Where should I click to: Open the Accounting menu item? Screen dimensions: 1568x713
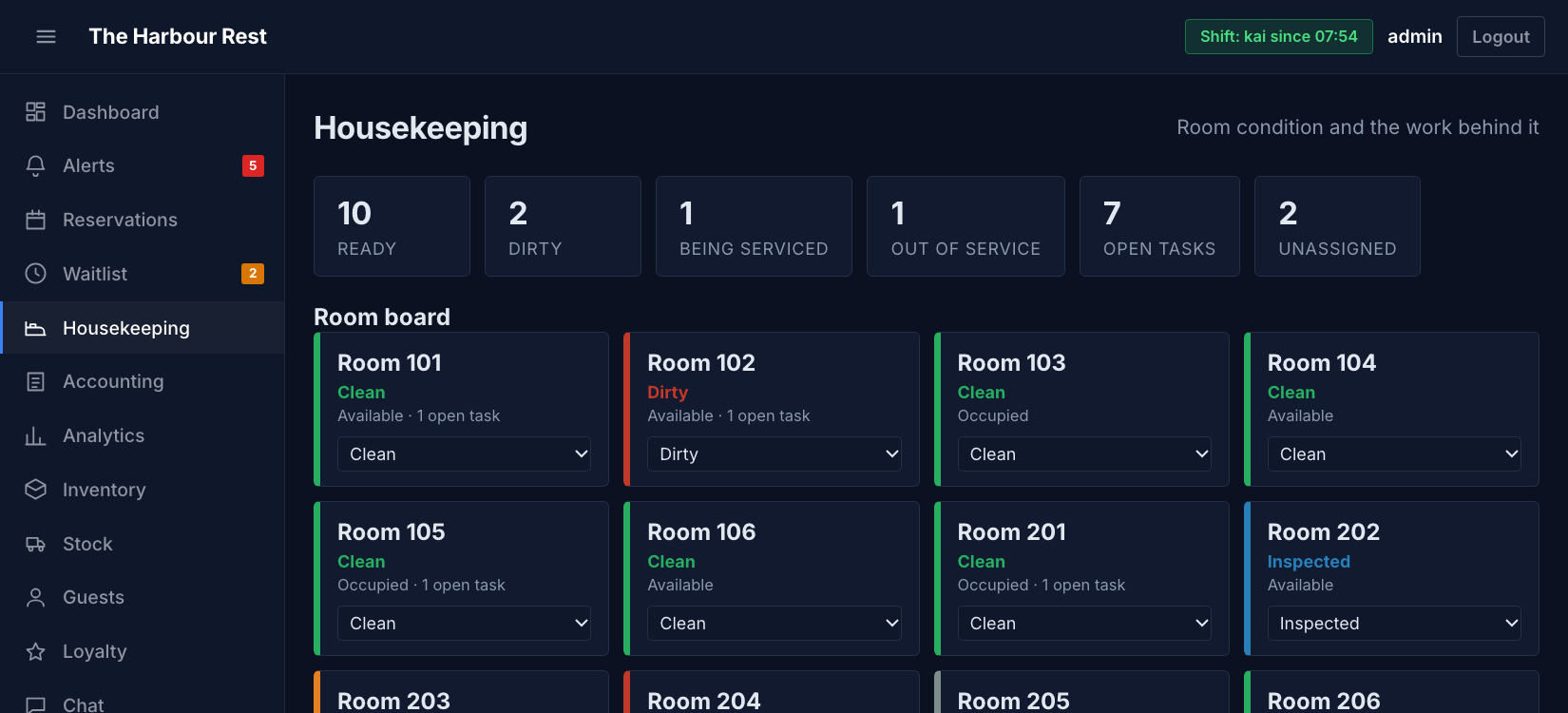click(143, 381)
